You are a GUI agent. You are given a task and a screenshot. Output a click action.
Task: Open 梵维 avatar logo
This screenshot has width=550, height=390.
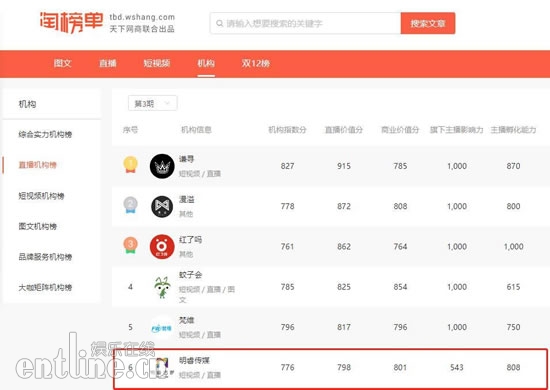(x=162, y=328)
